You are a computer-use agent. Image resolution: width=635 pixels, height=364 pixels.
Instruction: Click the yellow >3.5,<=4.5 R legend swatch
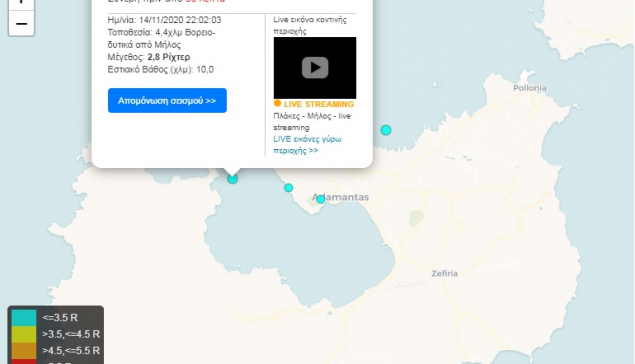pyautogui.click(x=24, y=334)
